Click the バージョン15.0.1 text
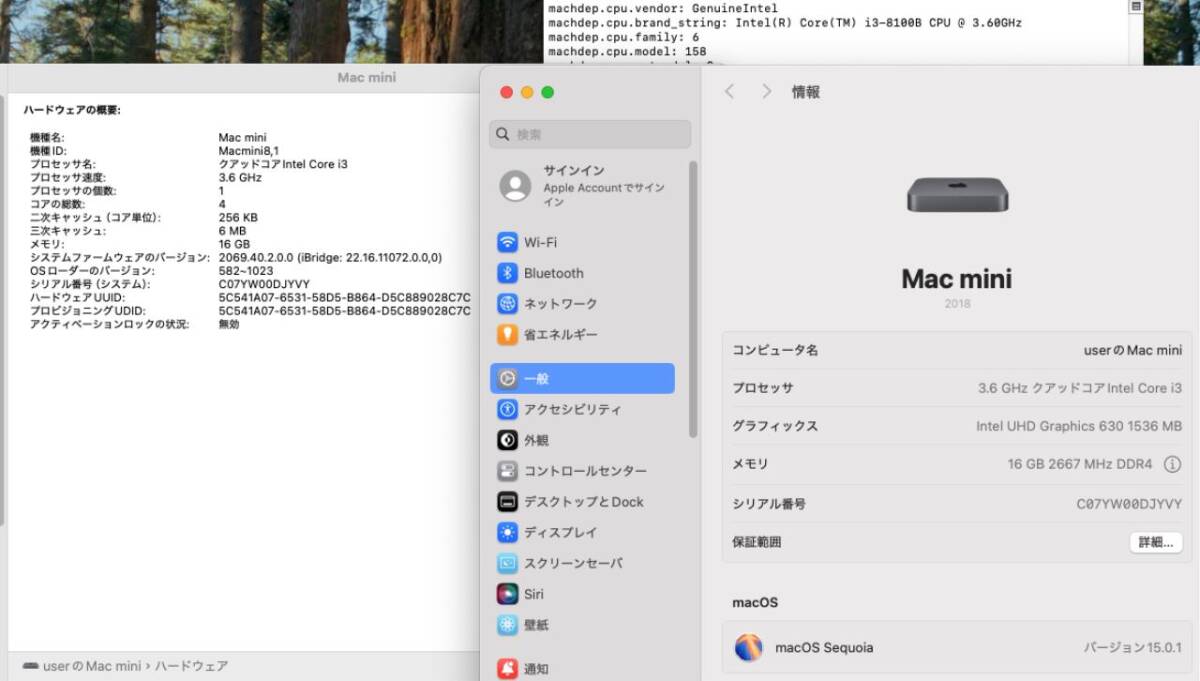1200x681 pixels. tap(1133, 648)
